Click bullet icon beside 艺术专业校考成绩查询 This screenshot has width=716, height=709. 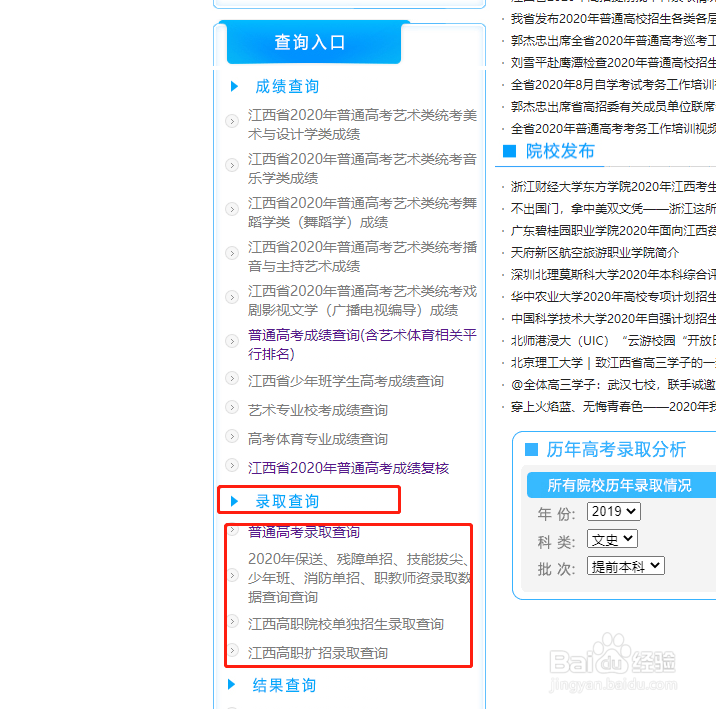coord(232,407)
